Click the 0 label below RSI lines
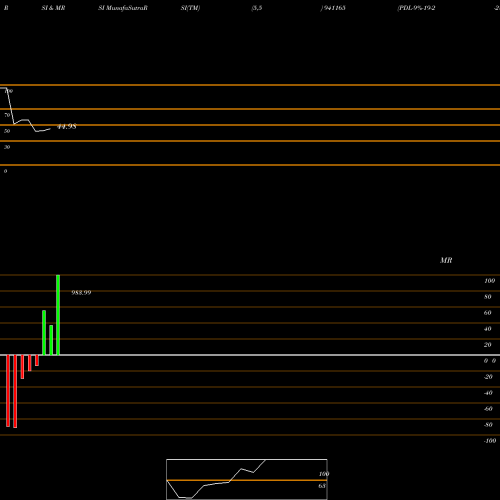Image resolution: width=500 pixels, height=500 pixels. point(5,171)
